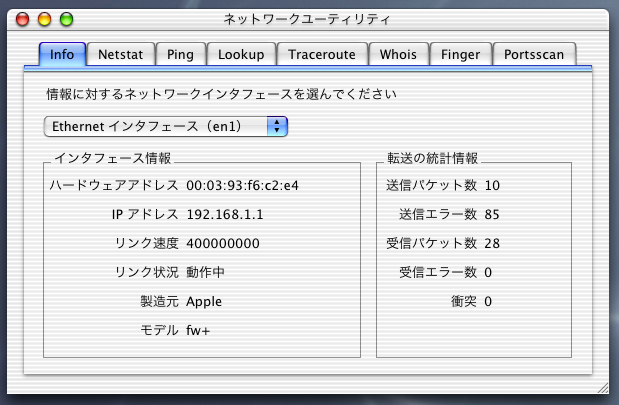The image size is (619, 405).
Task: Click the 送信エラー数 value 85
Action: click(492, 214)
